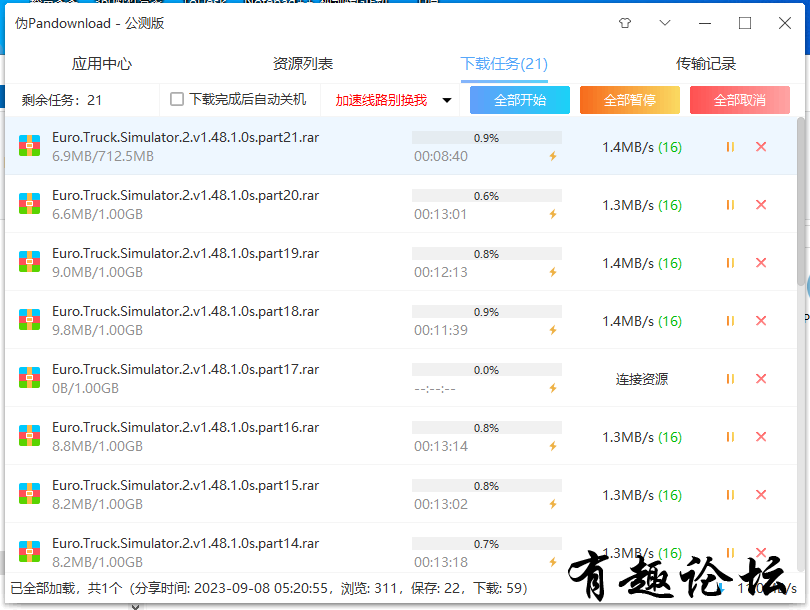Click the 加速线路别换我 label
Viewport: 810px width, 610px height.
tap(381, 100)
